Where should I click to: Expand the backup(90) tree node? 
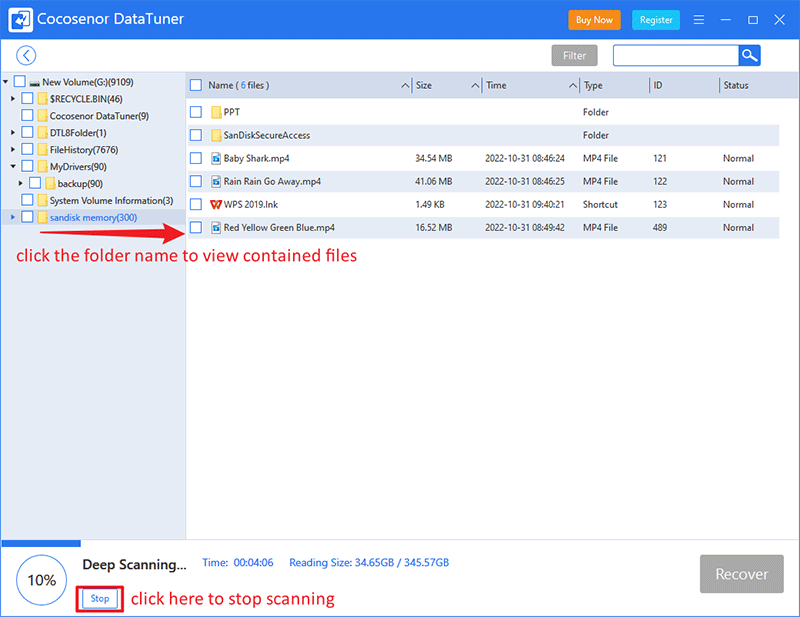20,183
